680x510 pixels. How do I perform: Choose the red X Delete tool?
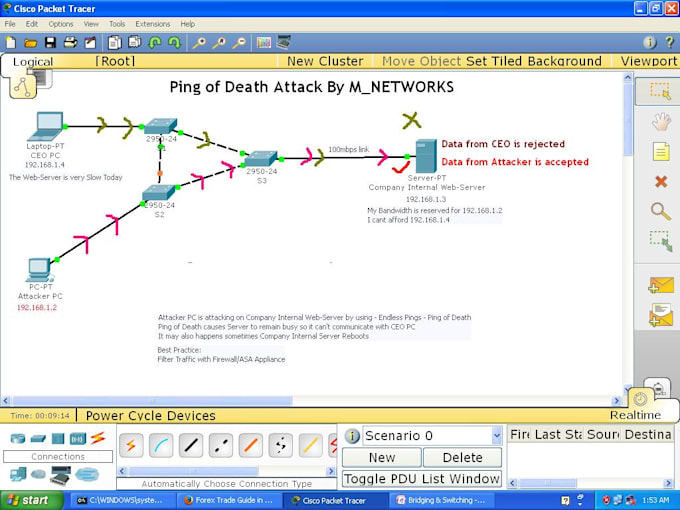660,181
